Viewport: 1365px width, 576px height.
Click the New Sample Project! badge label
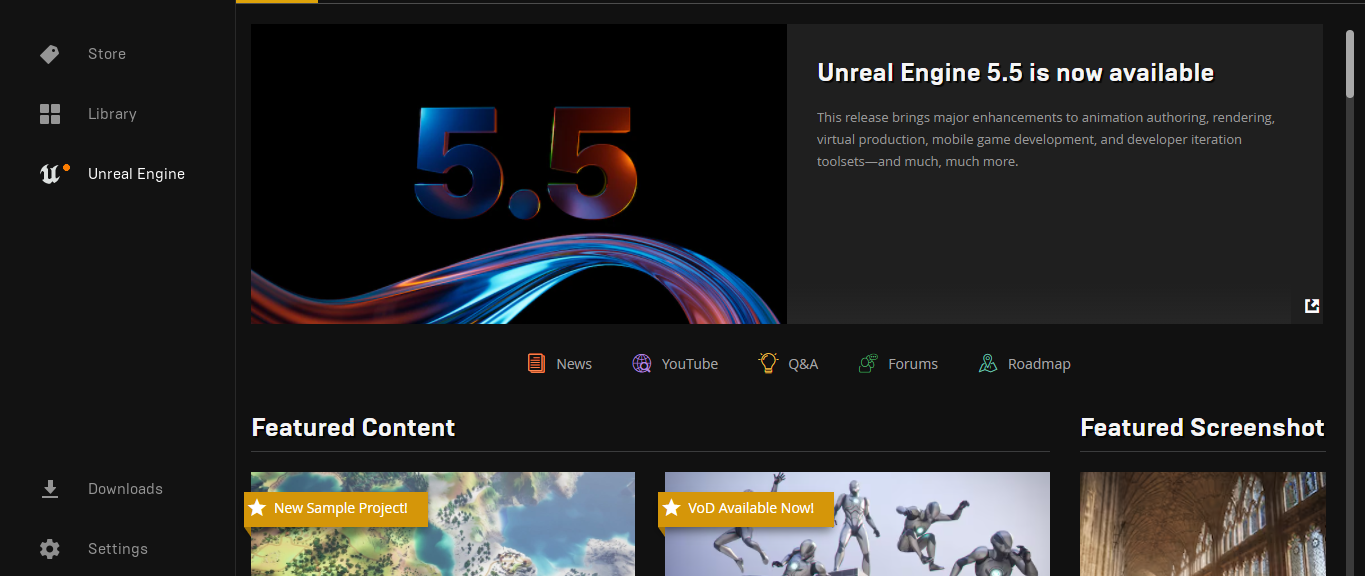tap(341, 508)
